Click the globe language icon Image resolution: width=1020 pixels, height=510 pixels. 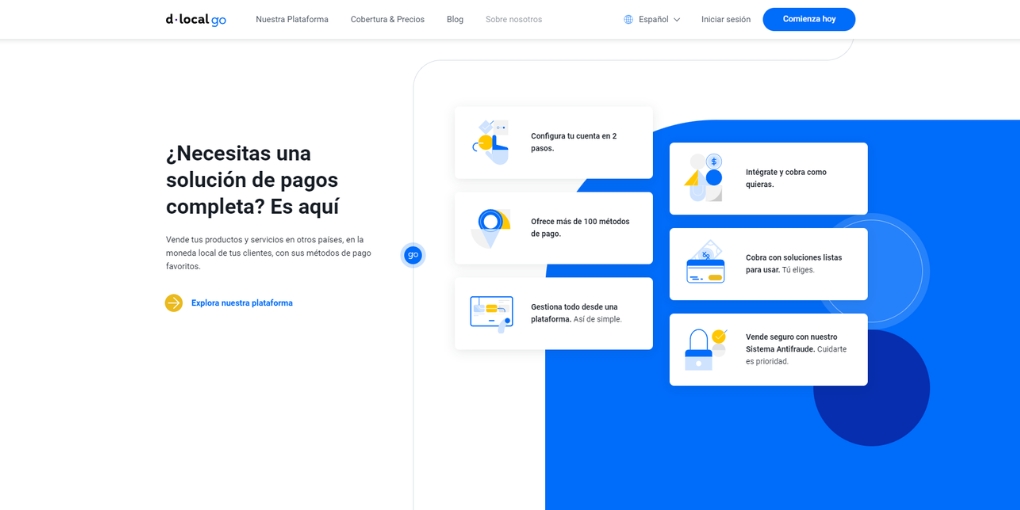point(628,19)
